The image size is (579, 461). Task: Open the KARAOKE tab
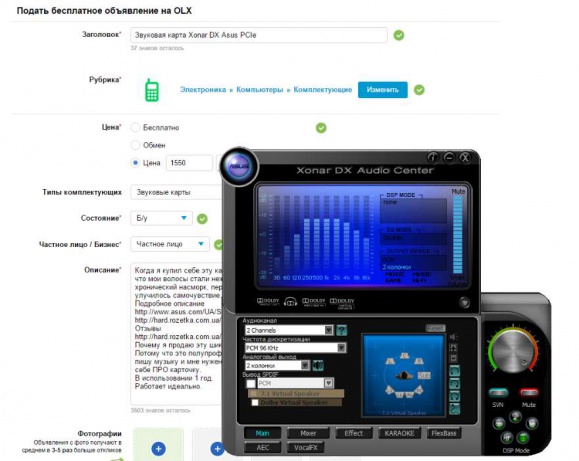pos(399,433)
